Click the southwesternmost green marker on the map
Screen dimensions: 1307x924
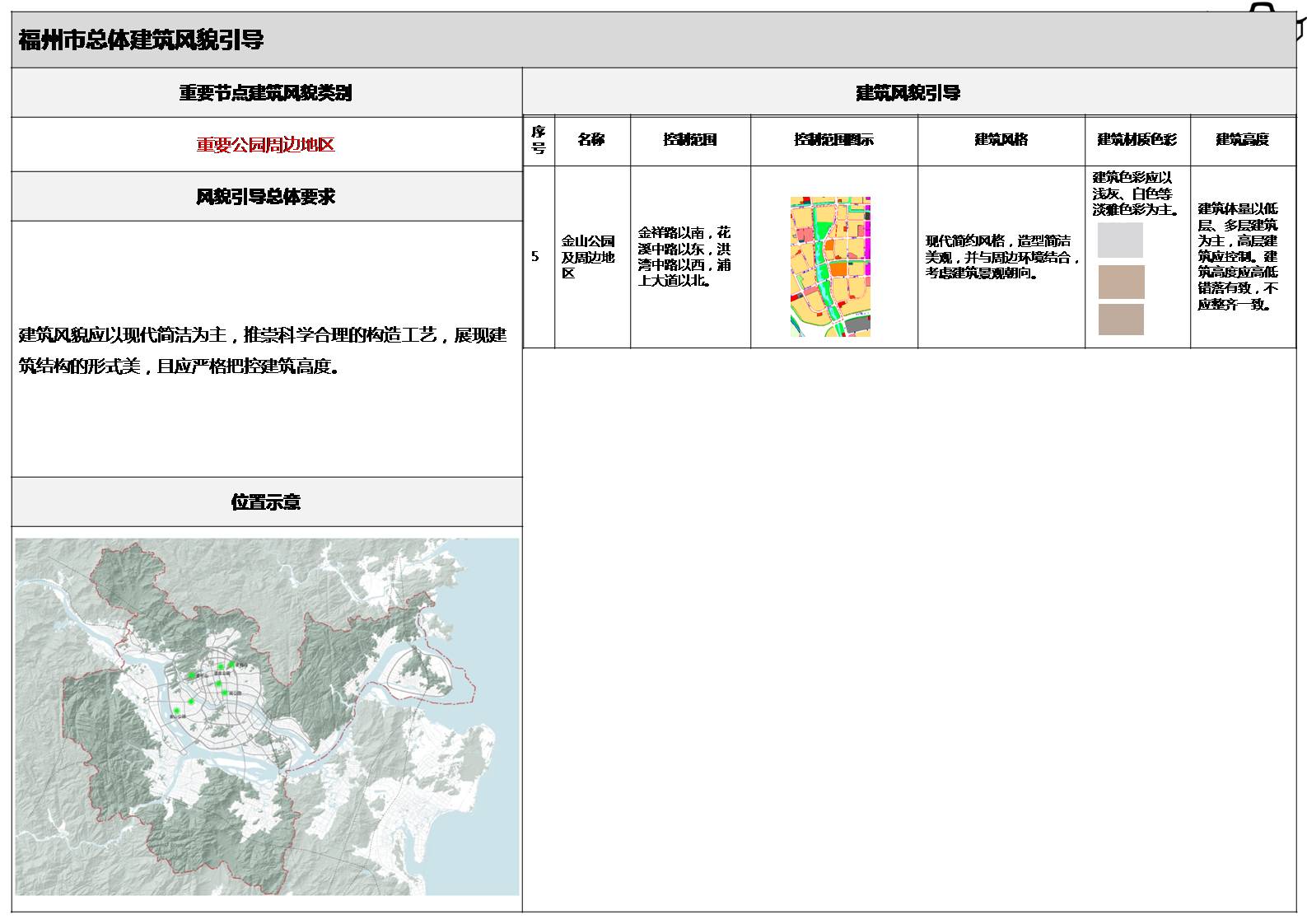[176, 711]
